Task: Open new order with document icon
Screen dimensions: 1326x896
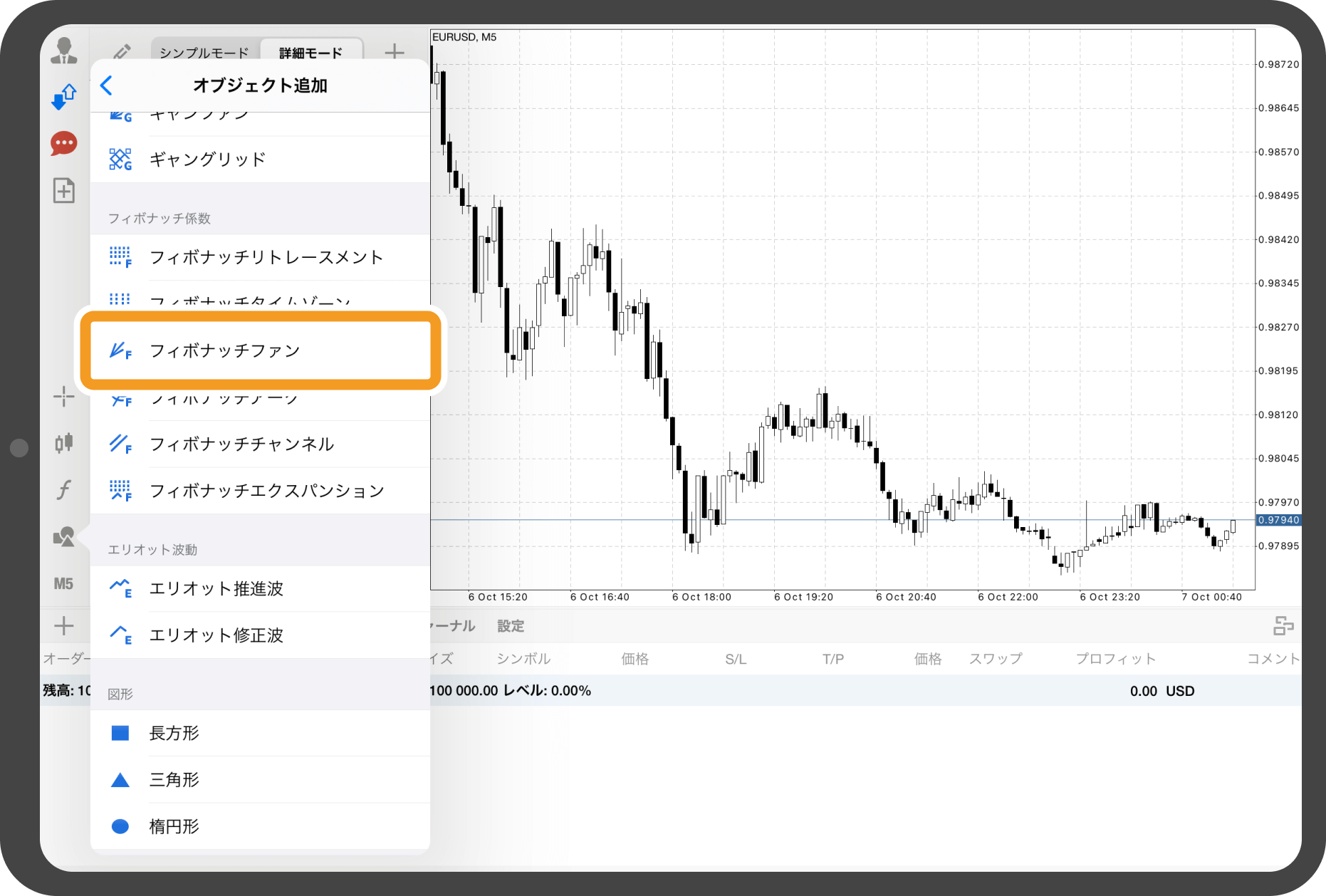Action: [x=64, y=191]
